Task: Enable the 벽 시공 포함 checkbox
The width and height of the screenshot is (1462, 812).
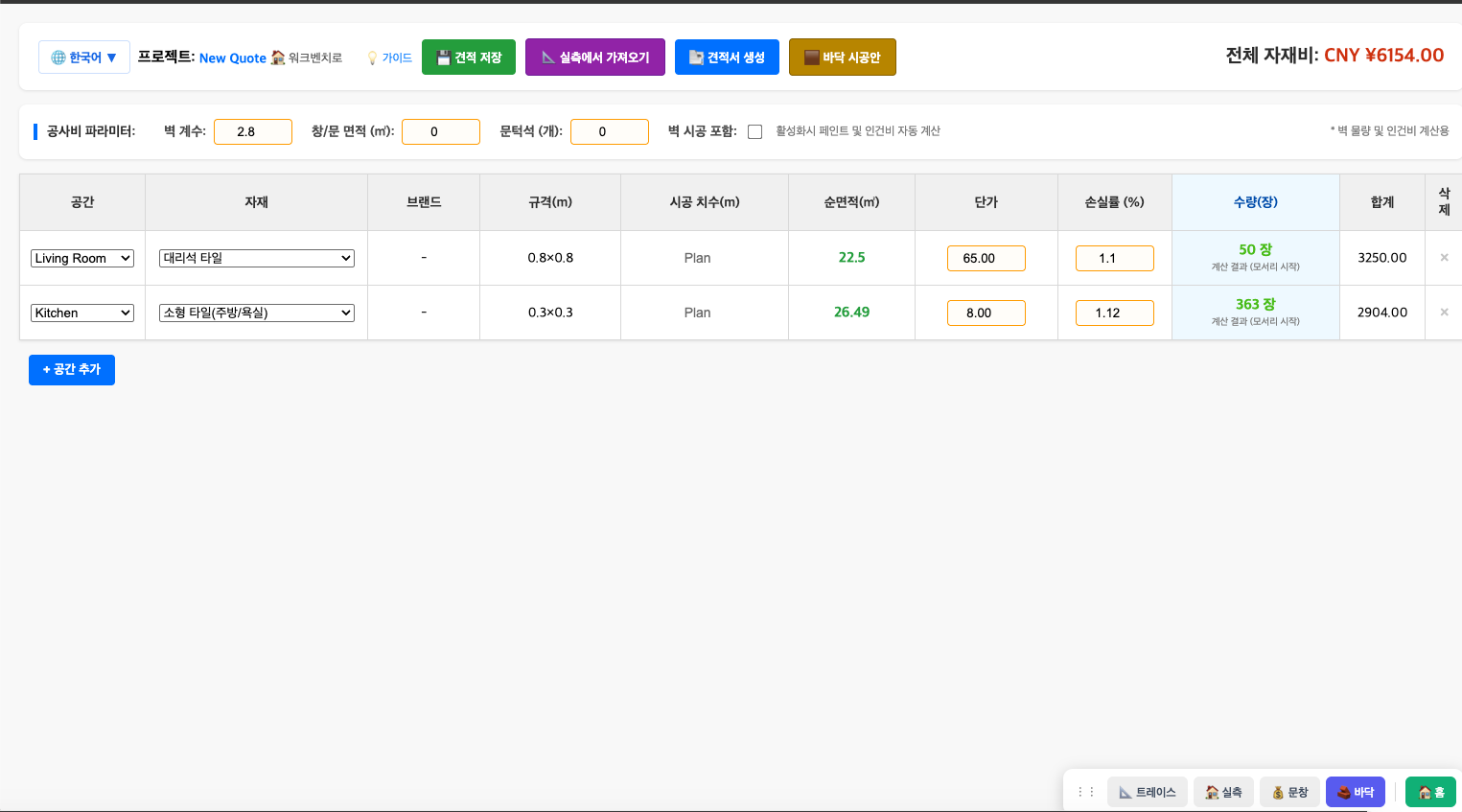Action: [x=755, y=131]
